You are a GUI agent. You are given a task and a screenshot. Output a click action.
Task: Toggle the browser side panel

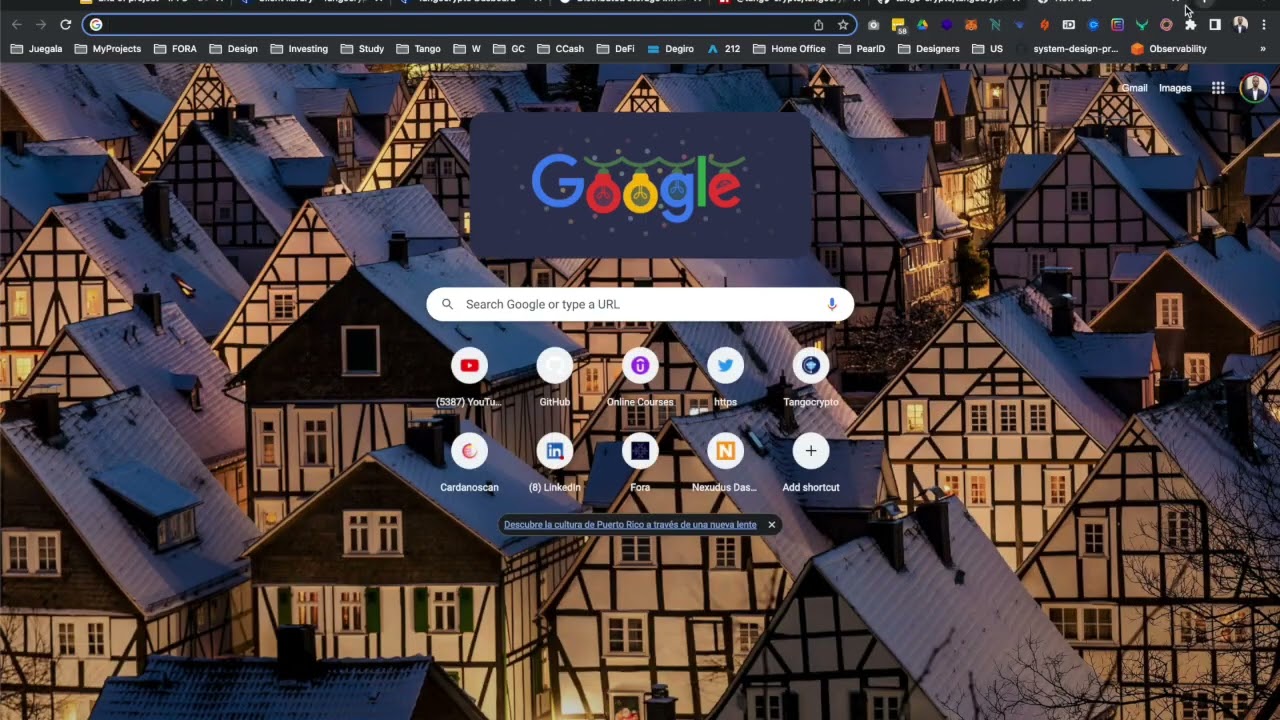tap(1215, 24)
